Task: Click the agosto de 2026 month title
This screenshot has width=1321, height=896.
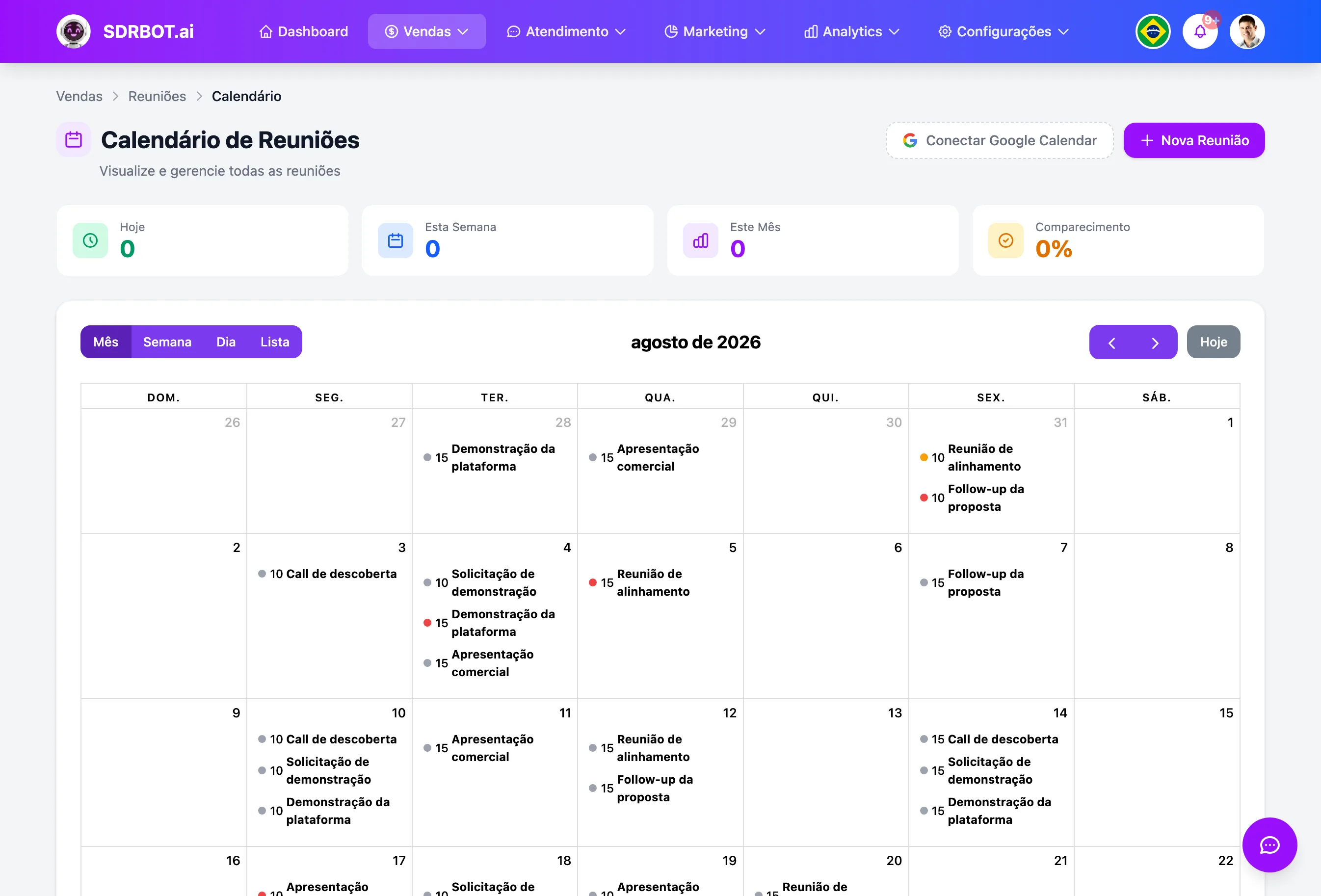Action: (695, 342)
